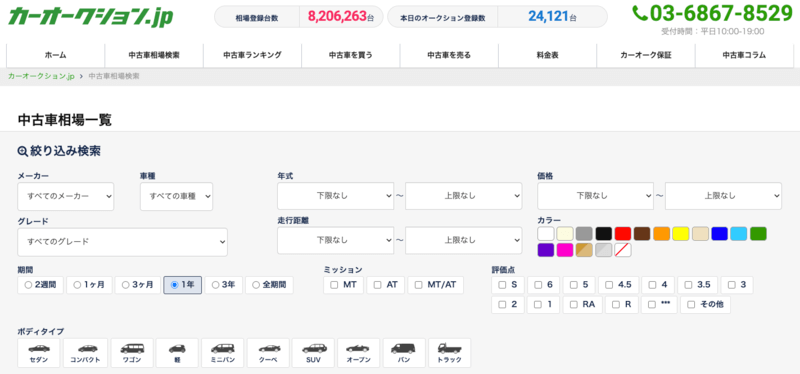The height and width of the screenshot is (374, 800).
Task: Select the 2週間 period option
Action: [40, 285]
